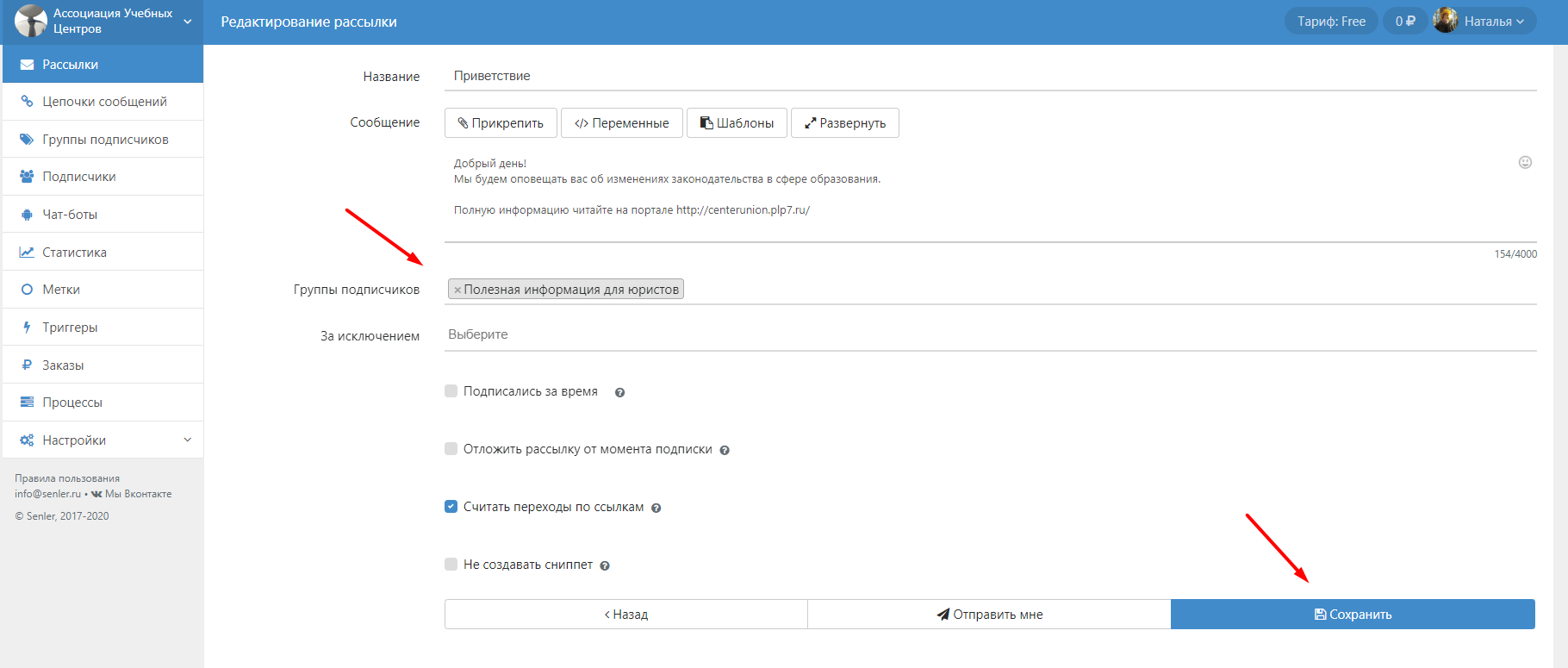Go to Процессы section
1568x668 pixels.
click(x=103, y=403)
